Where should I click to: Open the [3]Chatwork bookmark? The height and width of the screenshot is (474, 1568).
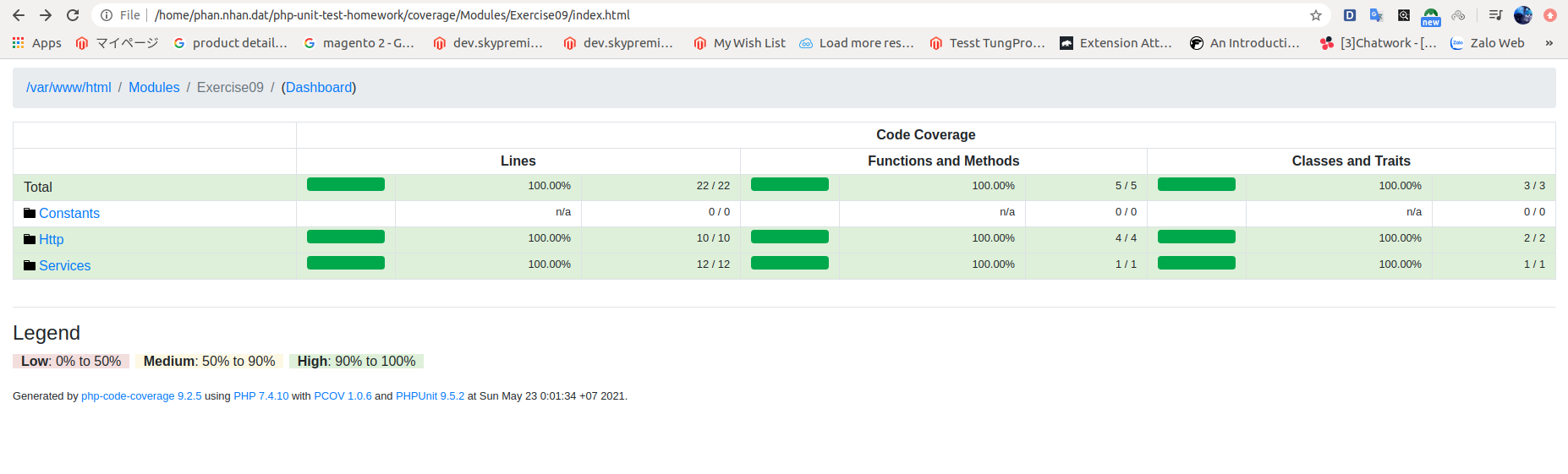[1378, 43]
